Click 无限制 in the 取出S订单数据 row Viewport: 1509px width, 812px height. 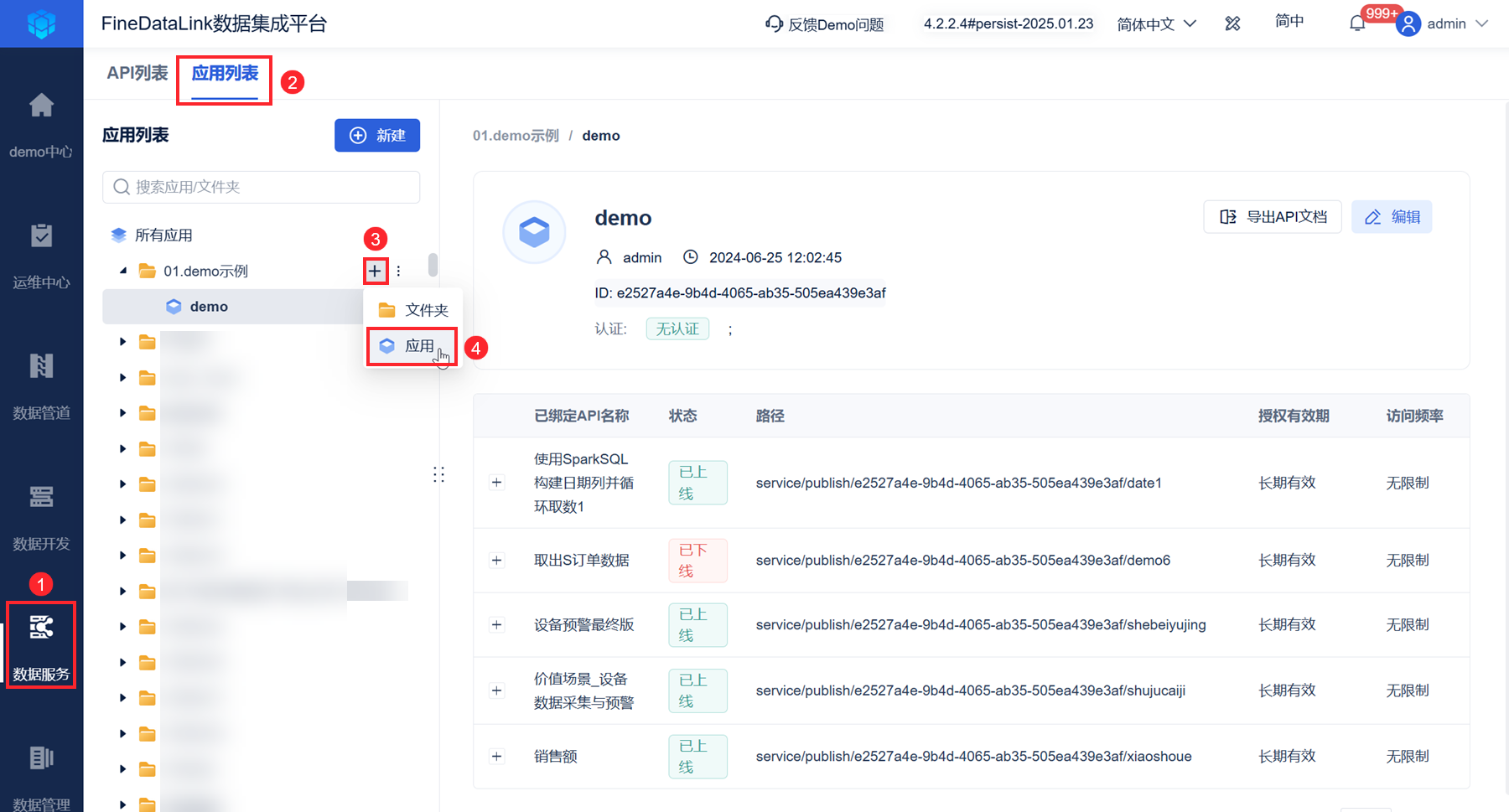[x=1408, y=561]
